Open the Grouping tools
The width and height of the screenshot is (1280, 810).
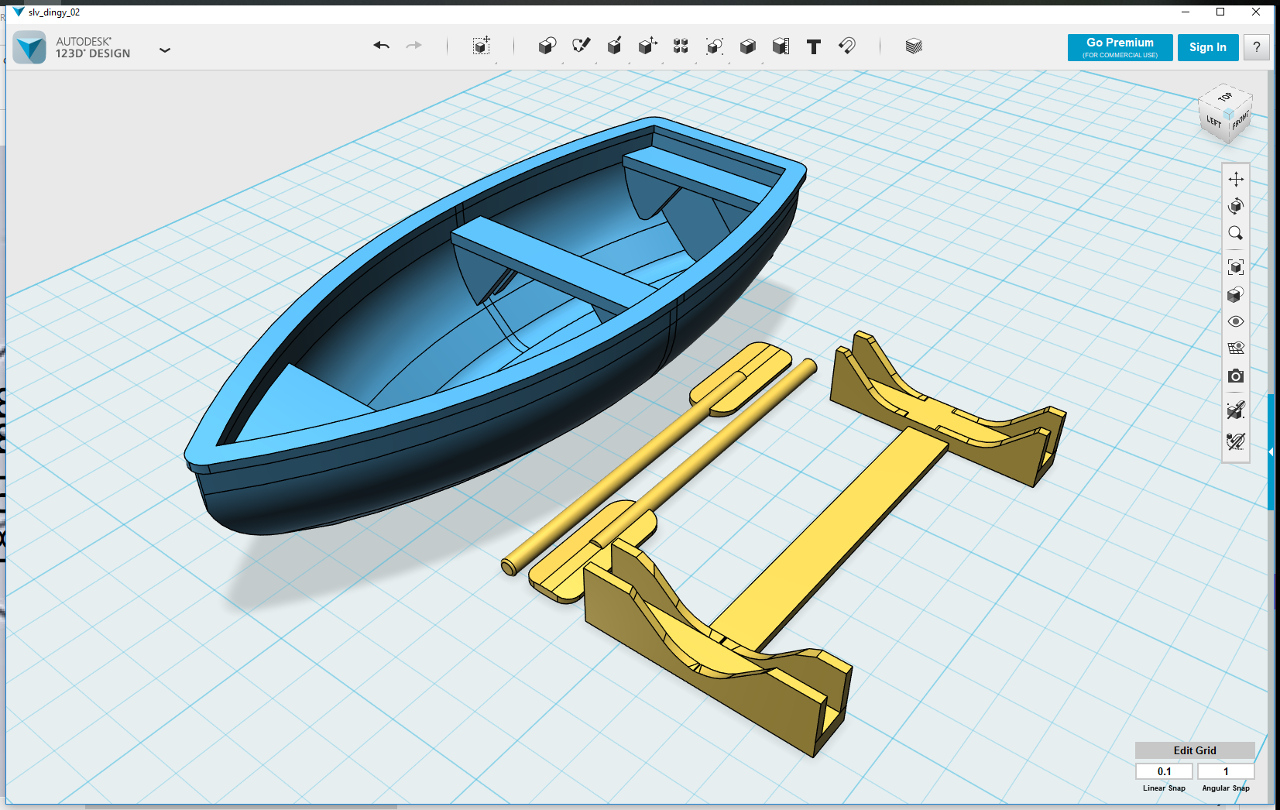714,46
